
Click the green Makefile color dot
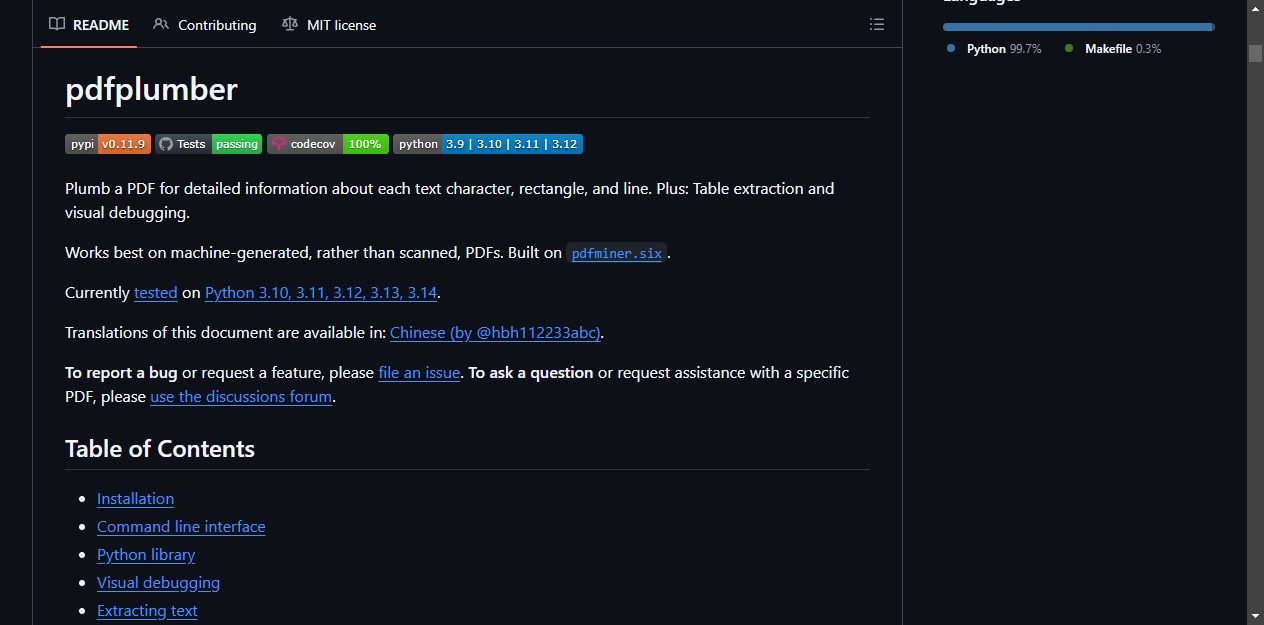pyautogui.click(x=1069, y=48)
